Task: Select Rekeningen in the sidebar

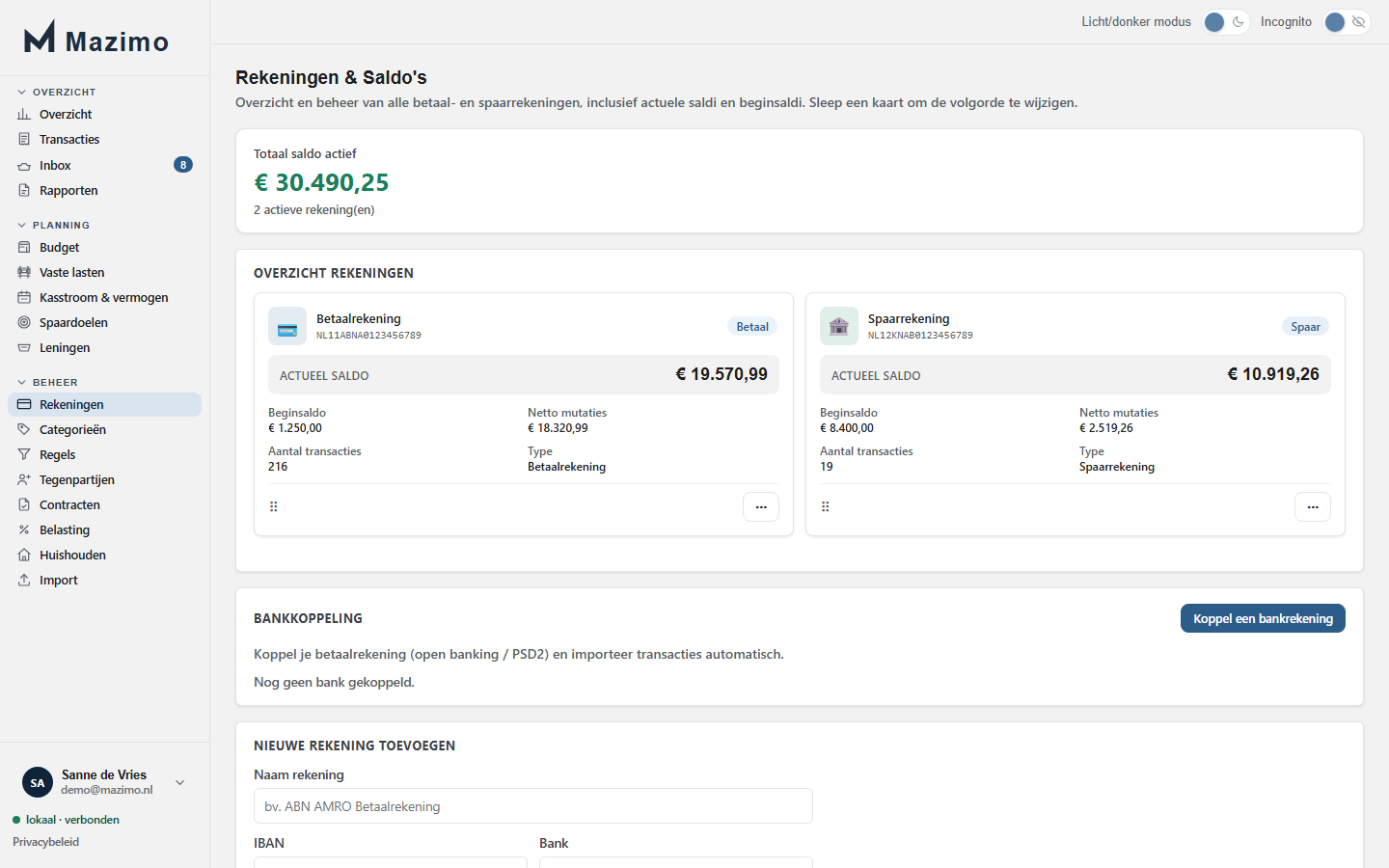Action: 104,404
